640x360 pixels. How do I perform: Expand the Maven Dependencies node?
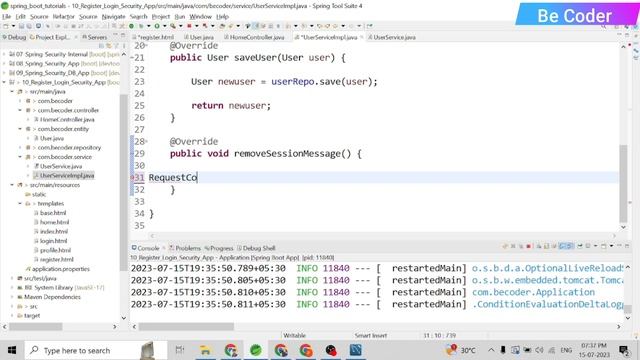tap(12, 297)
